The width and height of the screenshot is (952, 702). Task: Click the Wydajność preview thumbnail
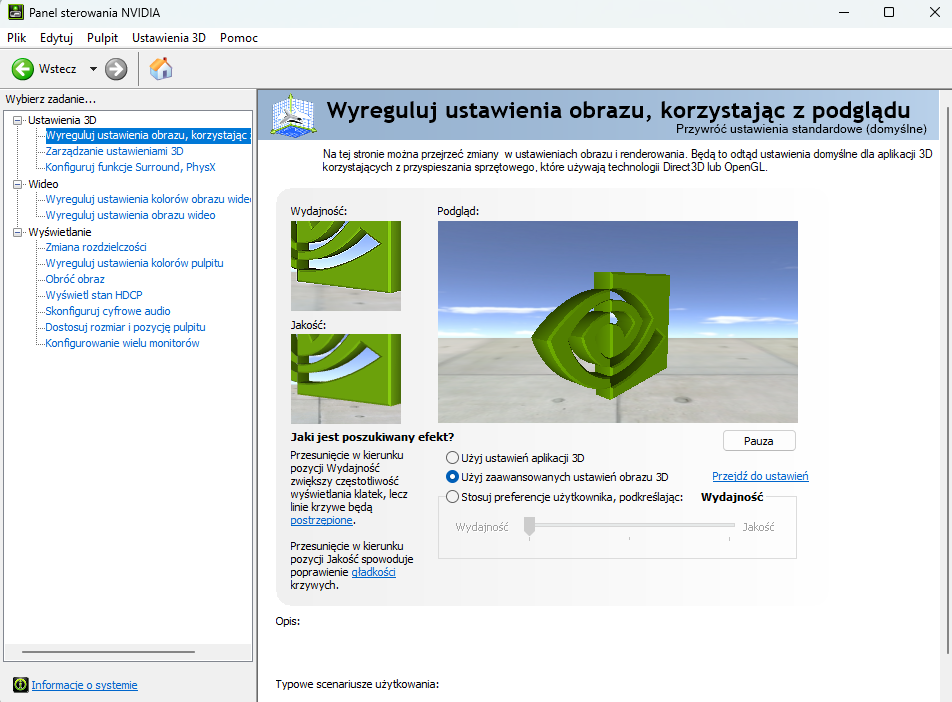click(345, 266)
